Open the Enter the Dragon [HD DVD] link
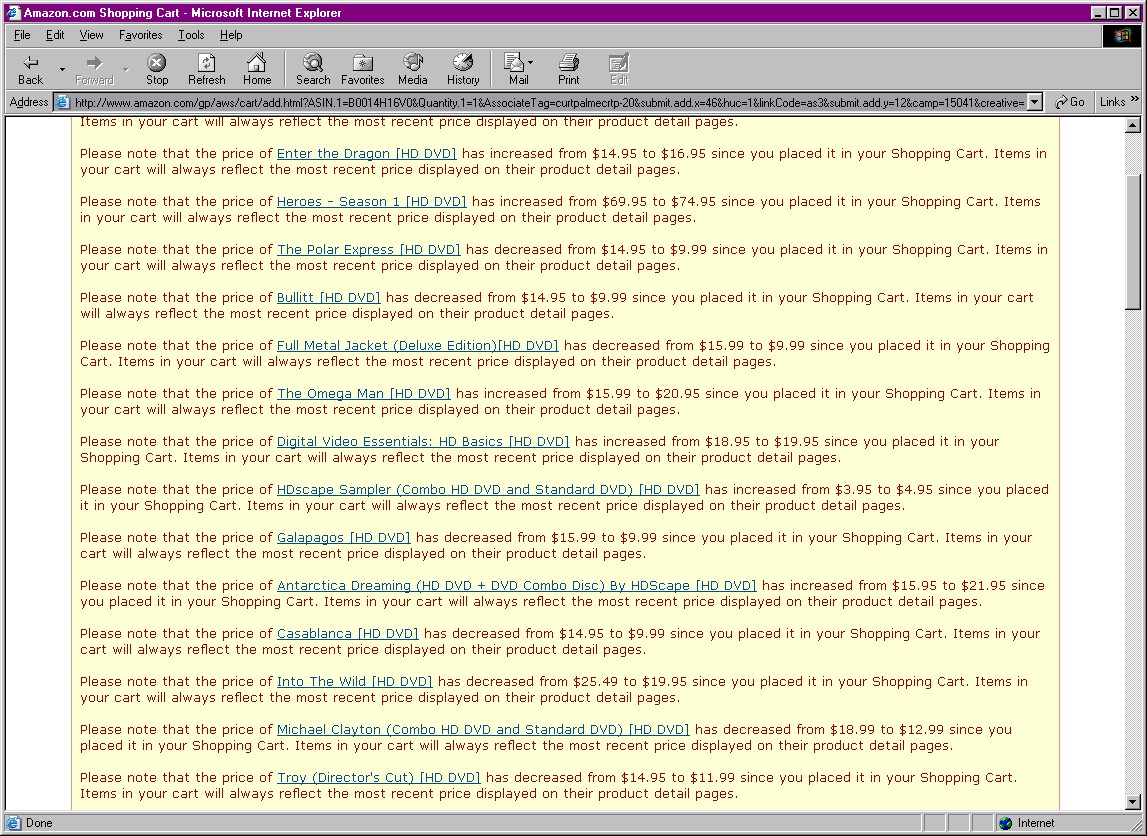The height and width of the screenshot is (836, 1147). click(366, 154)
